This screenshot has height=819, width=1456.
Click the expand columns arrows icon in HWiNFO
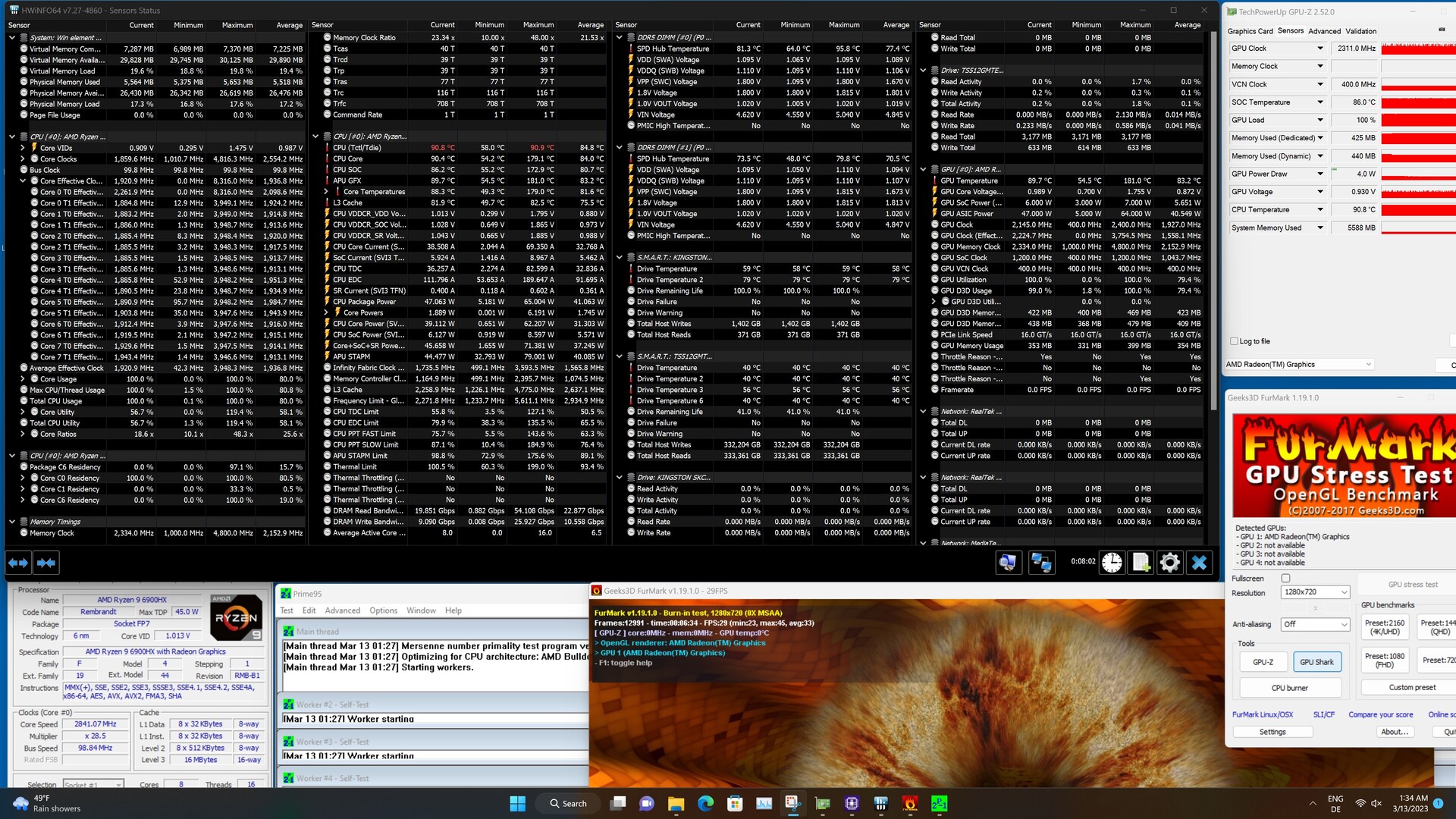pos(18,563)
